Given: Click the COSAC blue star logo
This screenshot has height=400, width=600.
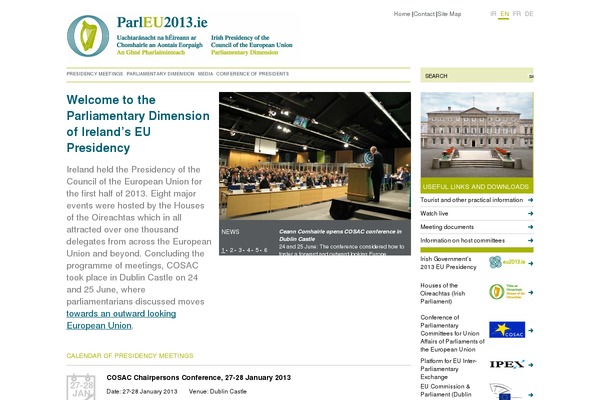Looking at the screenshot, I should point(507,330).
